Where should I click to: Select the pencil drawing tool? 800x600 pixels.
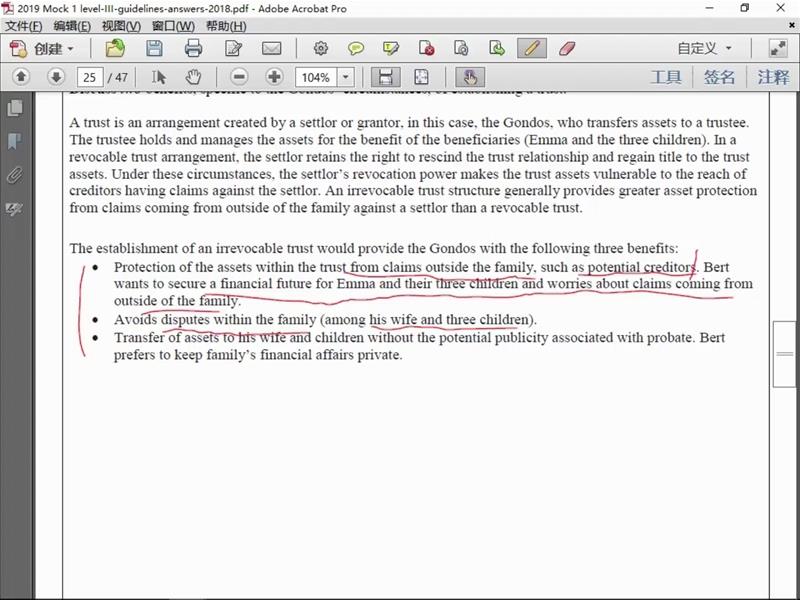531,48
